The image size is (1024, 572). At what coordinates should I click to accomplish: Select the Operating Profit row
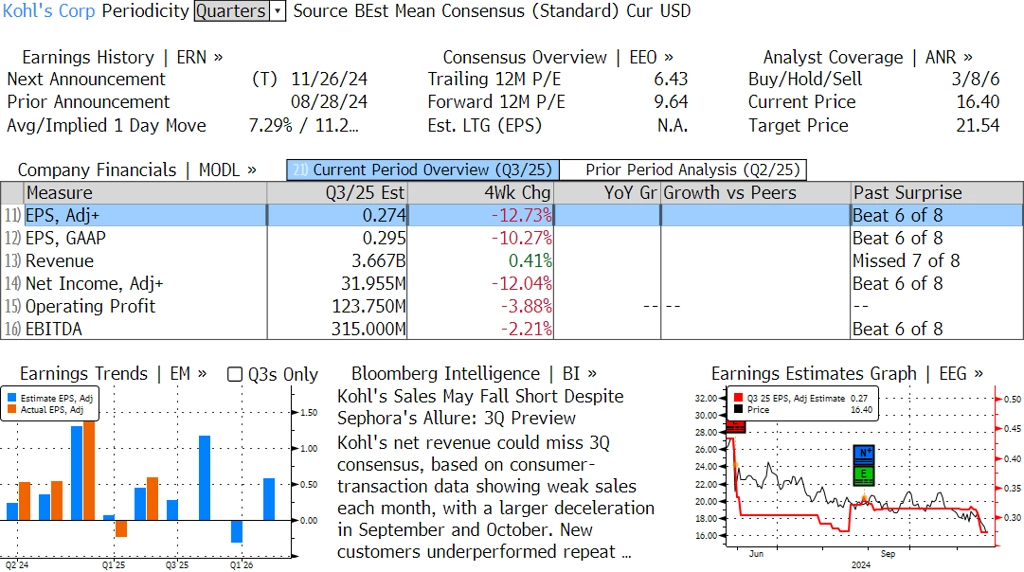(512, 306)
